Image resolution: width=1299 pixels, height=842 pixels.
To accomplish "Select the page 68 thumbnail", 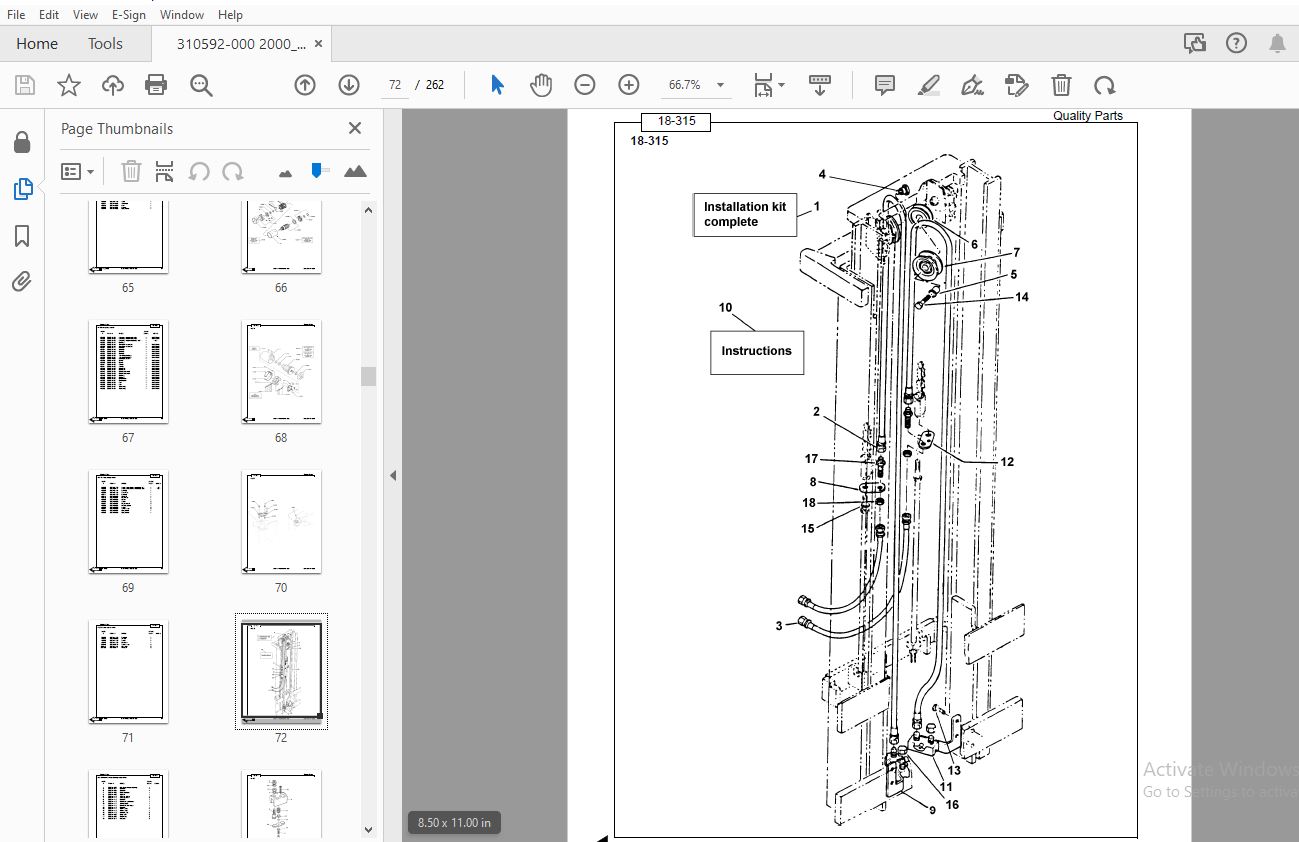I will pyautogui.click(x=281, y=372).
